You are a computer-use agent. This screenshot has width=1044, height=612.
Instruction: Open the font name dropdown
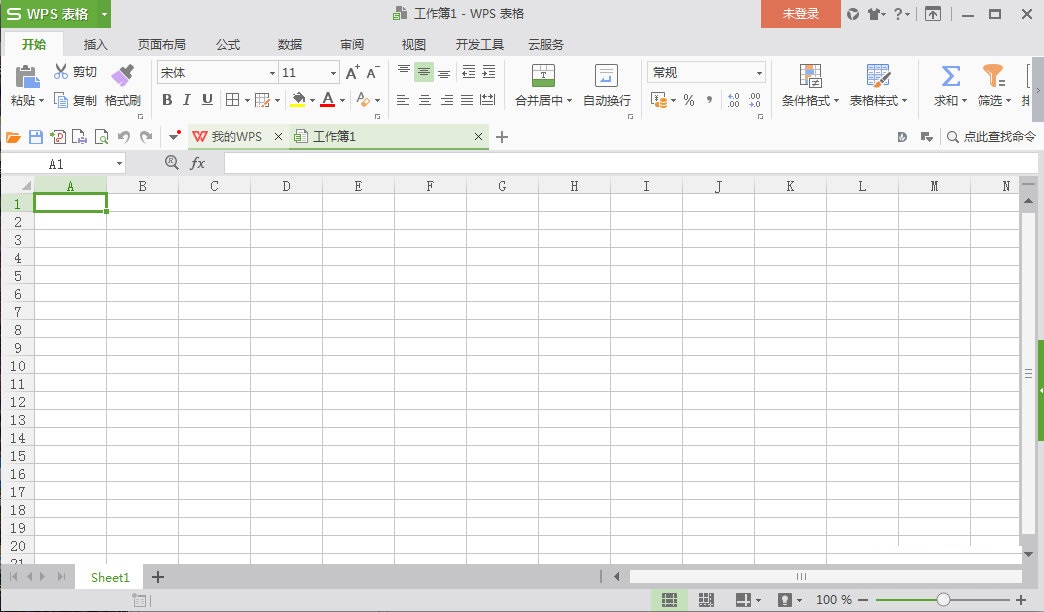coord(272,73)
